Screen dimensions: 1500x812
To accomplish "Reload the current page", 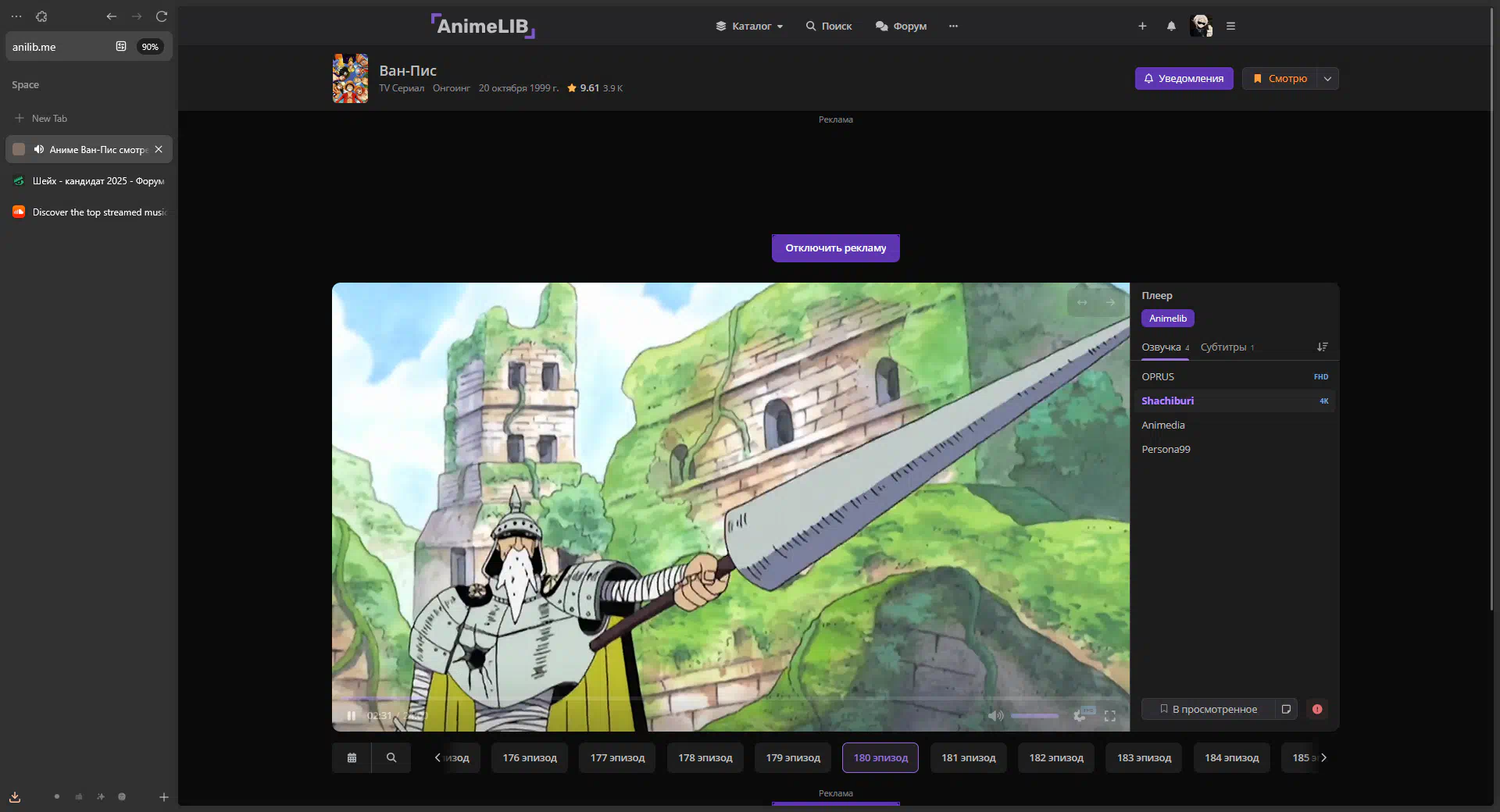I will (162, 16).
